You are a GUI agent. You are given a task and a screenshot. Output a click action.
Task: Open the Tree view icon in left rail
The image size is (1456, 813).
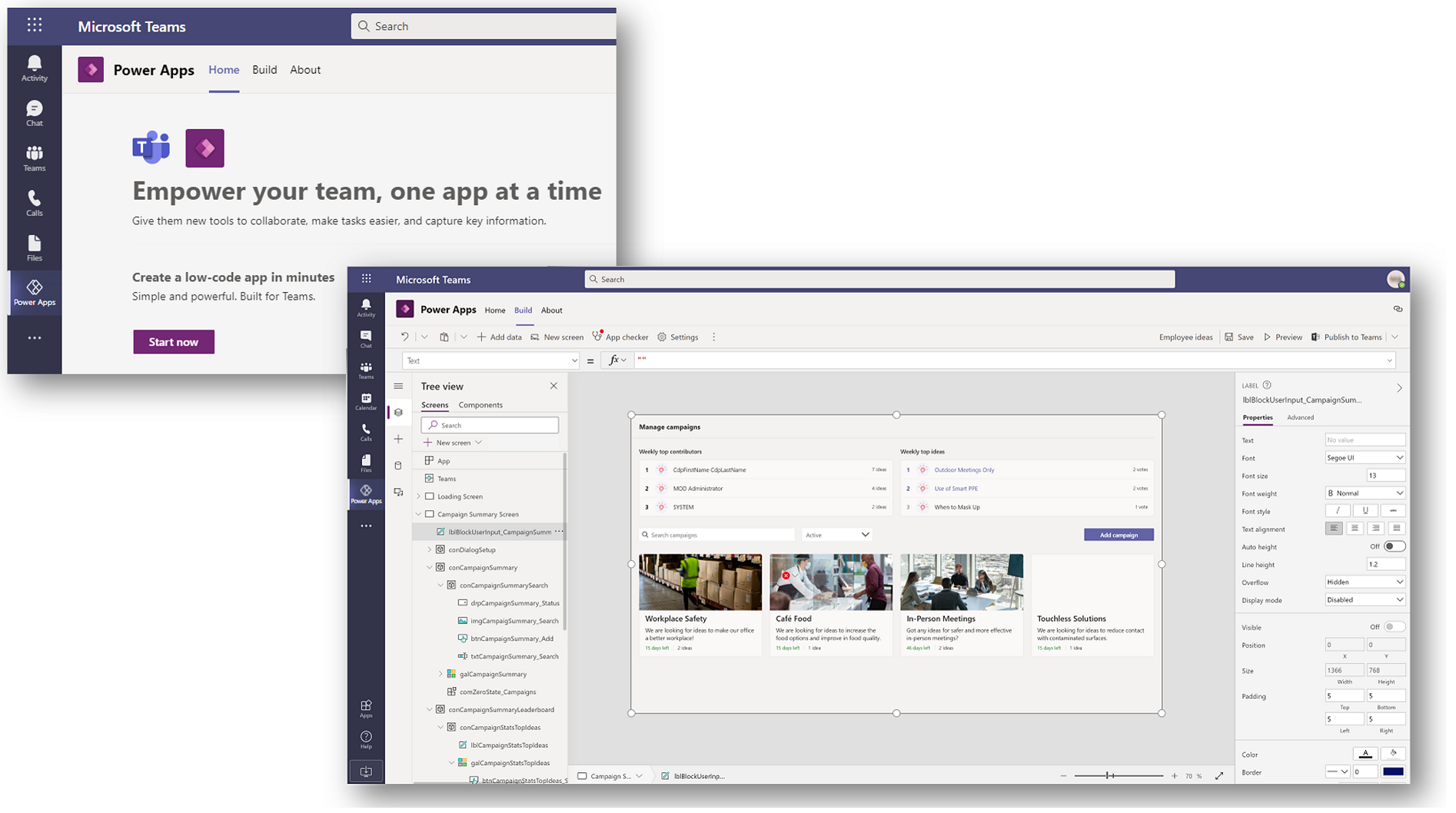(398, 412)
